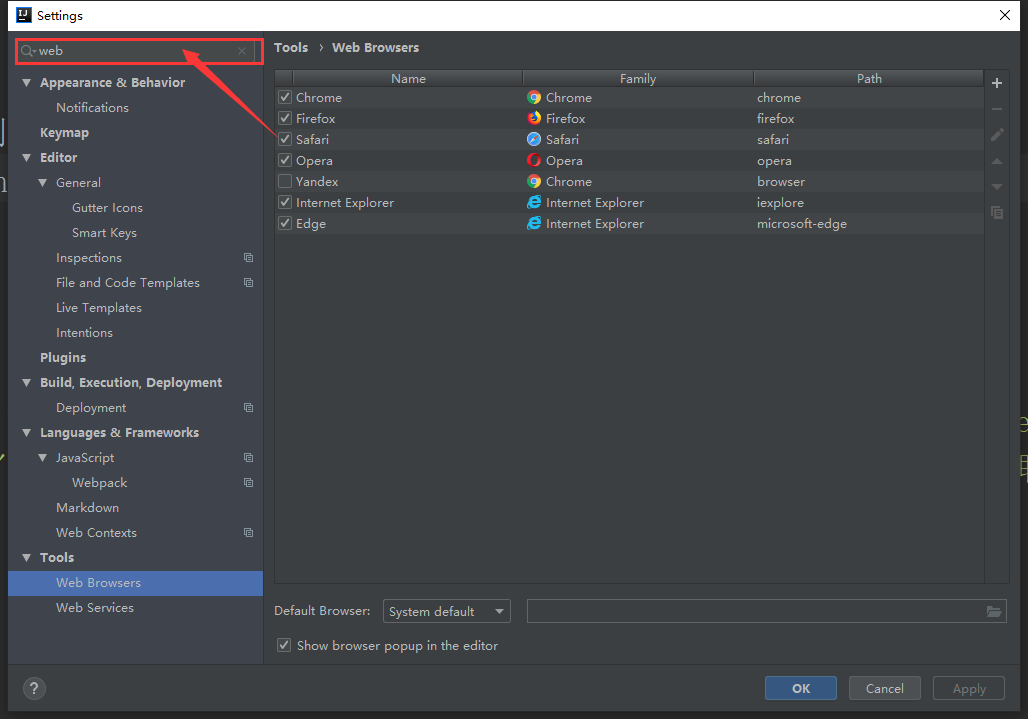Select Smart Keys tree entry
This screenshot has width=1028, height=719.
pos(104,233)
